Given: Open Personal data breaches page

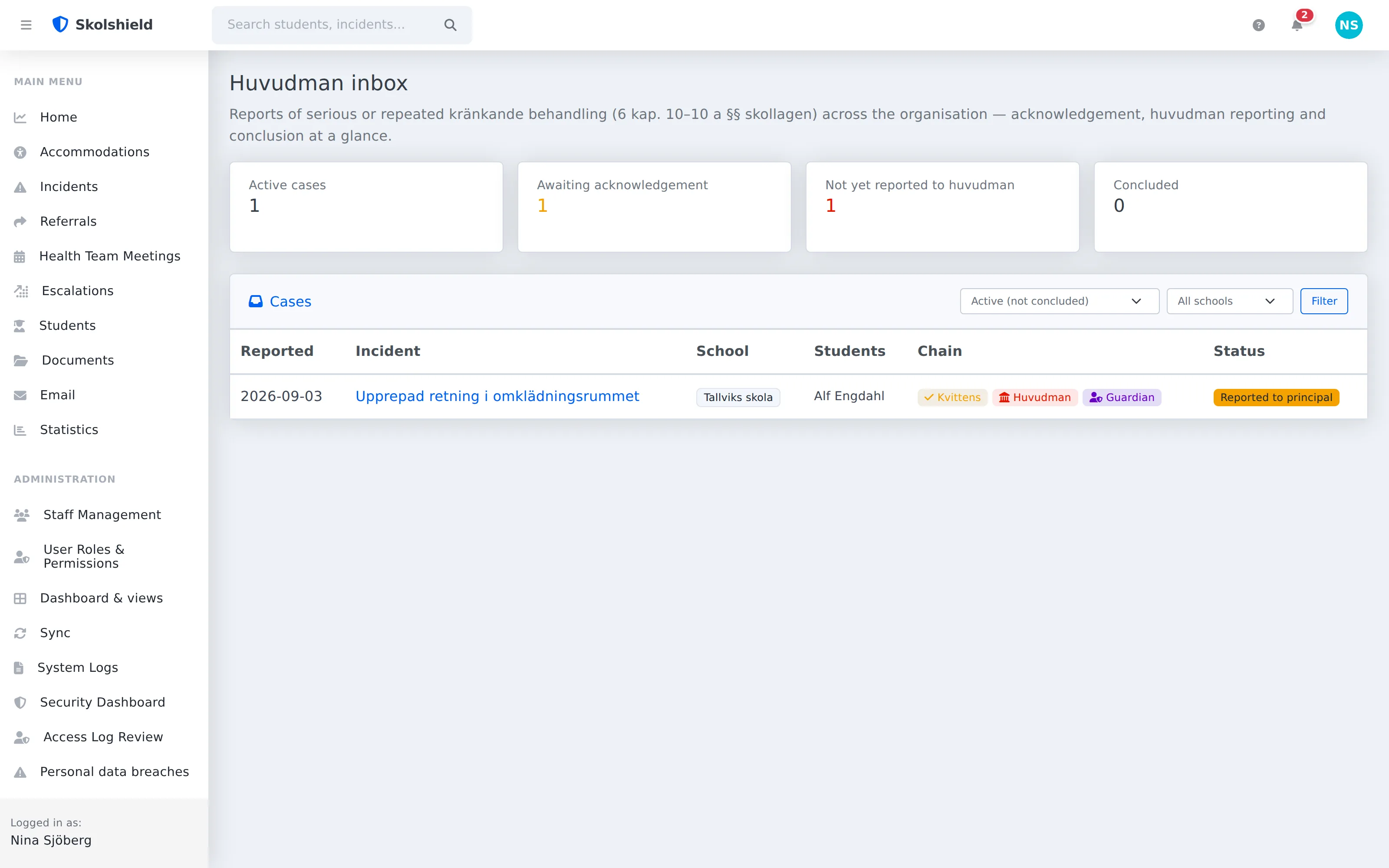Looking at the screenshot, I should [104, 772].
